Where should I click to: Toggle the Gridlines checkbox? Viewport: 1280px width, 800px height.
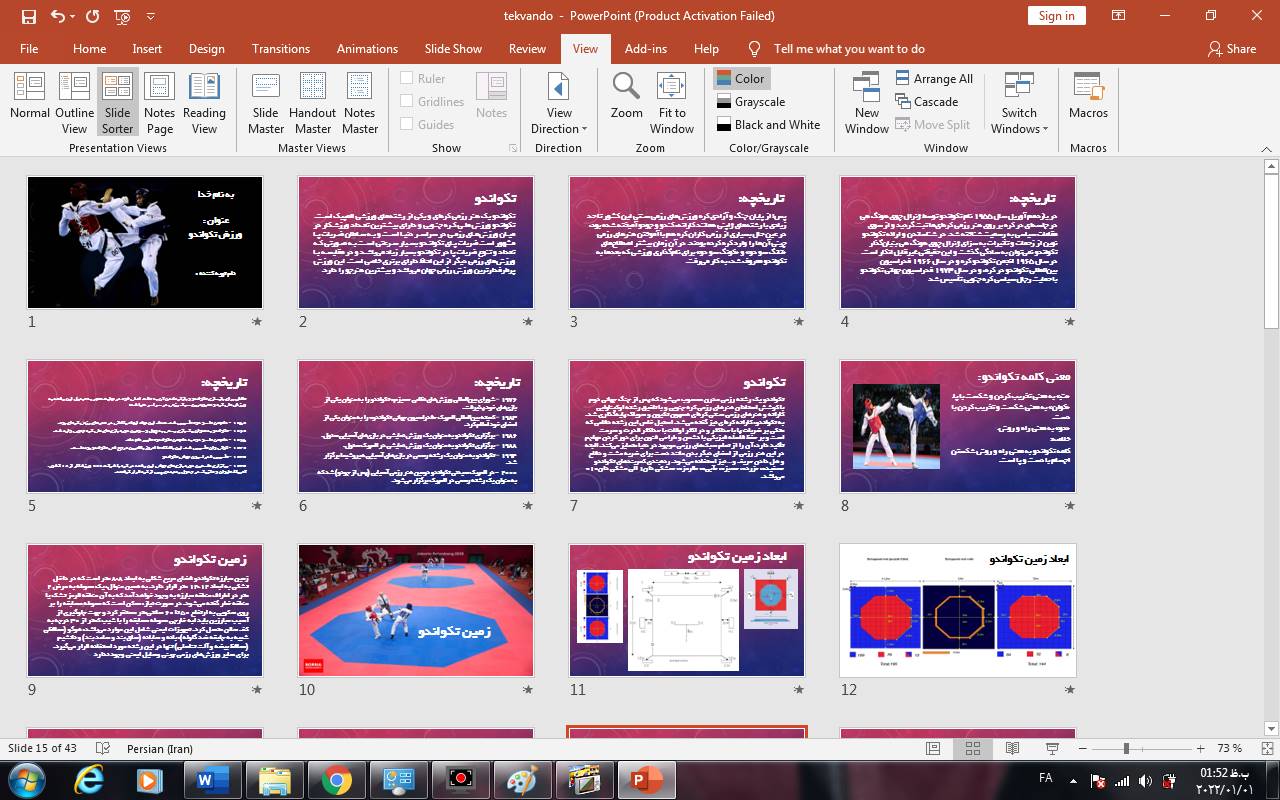pos(407,101)
